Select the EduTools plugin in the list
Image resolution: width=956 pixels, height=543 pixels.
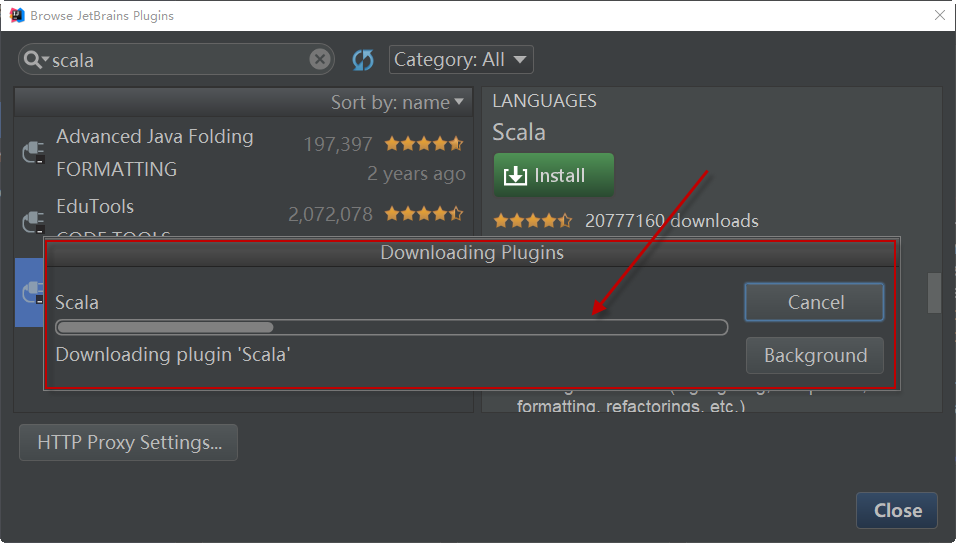pyautogui.click(x=95, y=207)
